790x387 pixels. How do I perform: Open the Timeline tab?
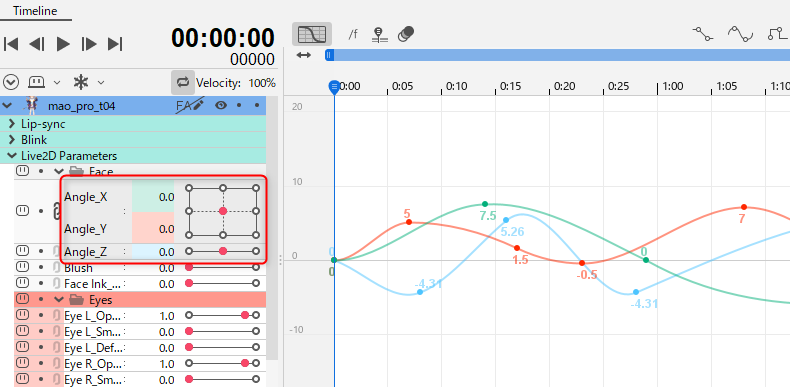coord(35,11)
